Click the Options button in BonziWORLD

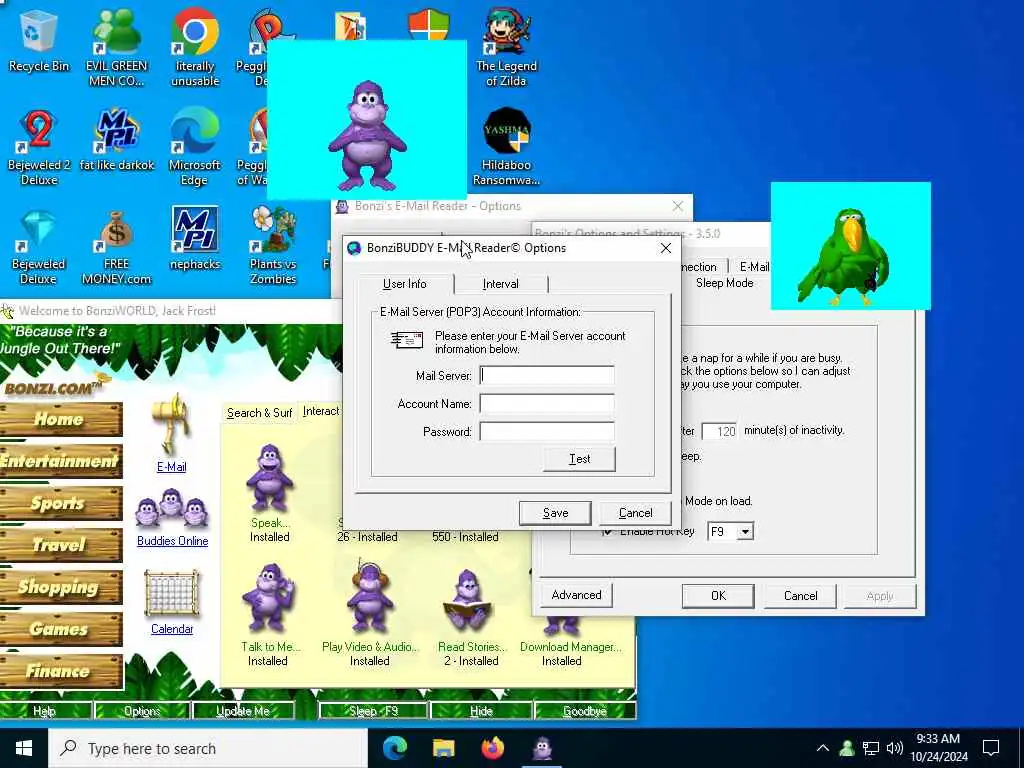142,711
